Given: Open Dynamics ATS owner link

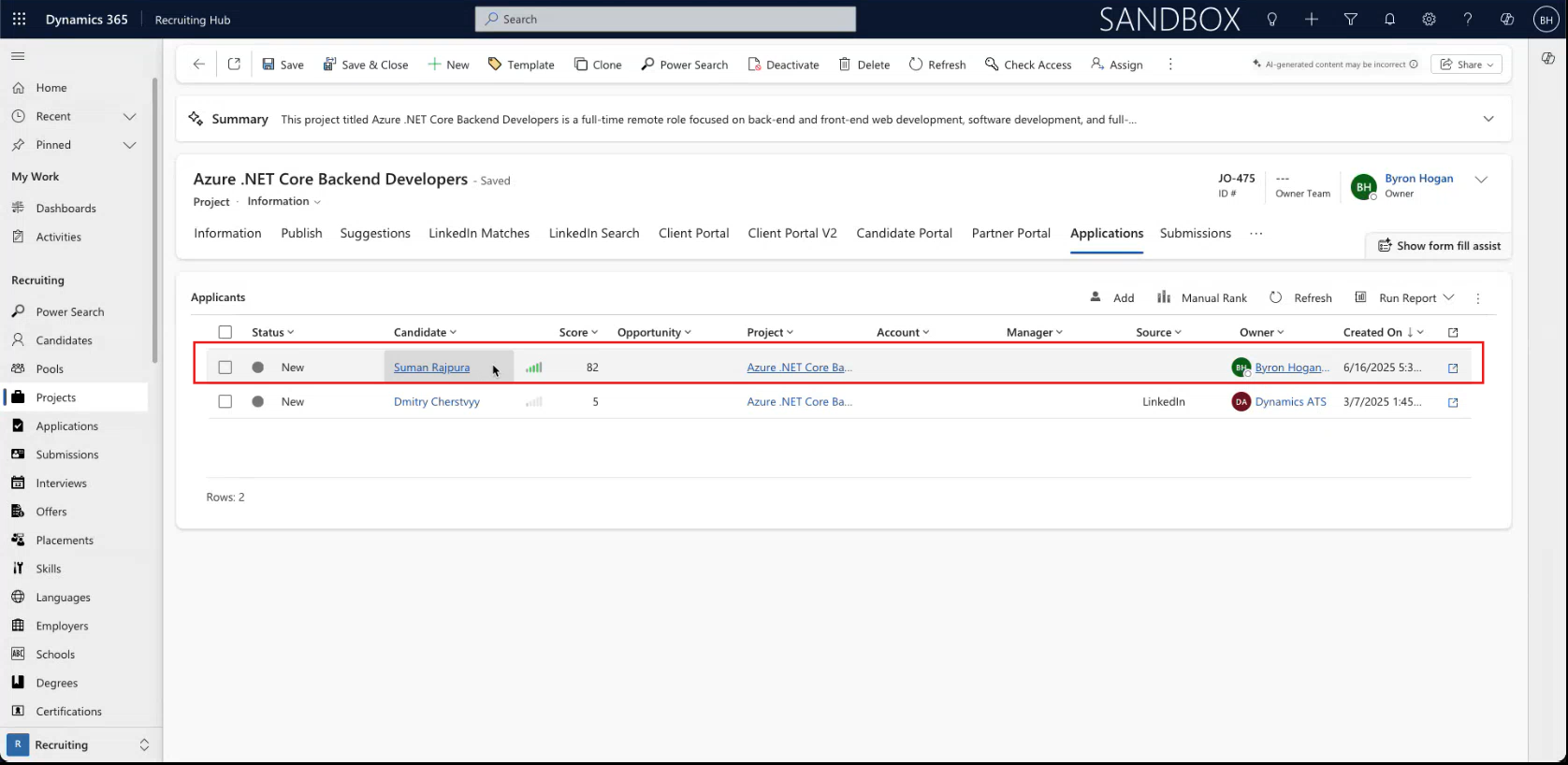Looking at the screenshot, I should click(1291, 401).
